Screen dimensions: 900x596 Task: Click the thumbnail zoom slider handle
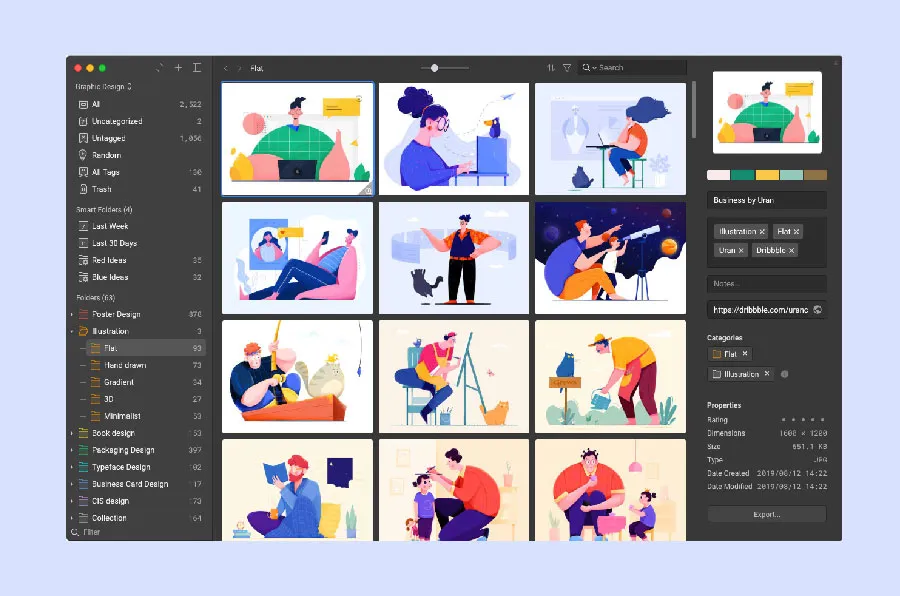tap(434, 68)
